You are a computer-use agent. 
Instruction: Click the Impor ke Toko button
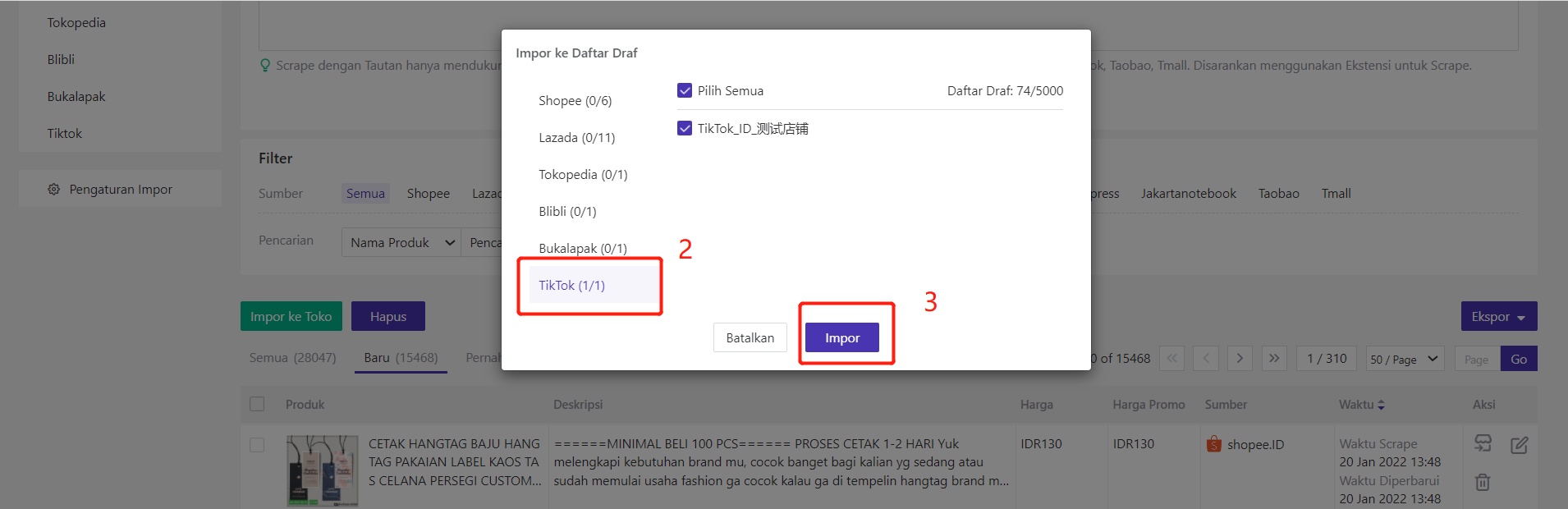coord(291,316)
